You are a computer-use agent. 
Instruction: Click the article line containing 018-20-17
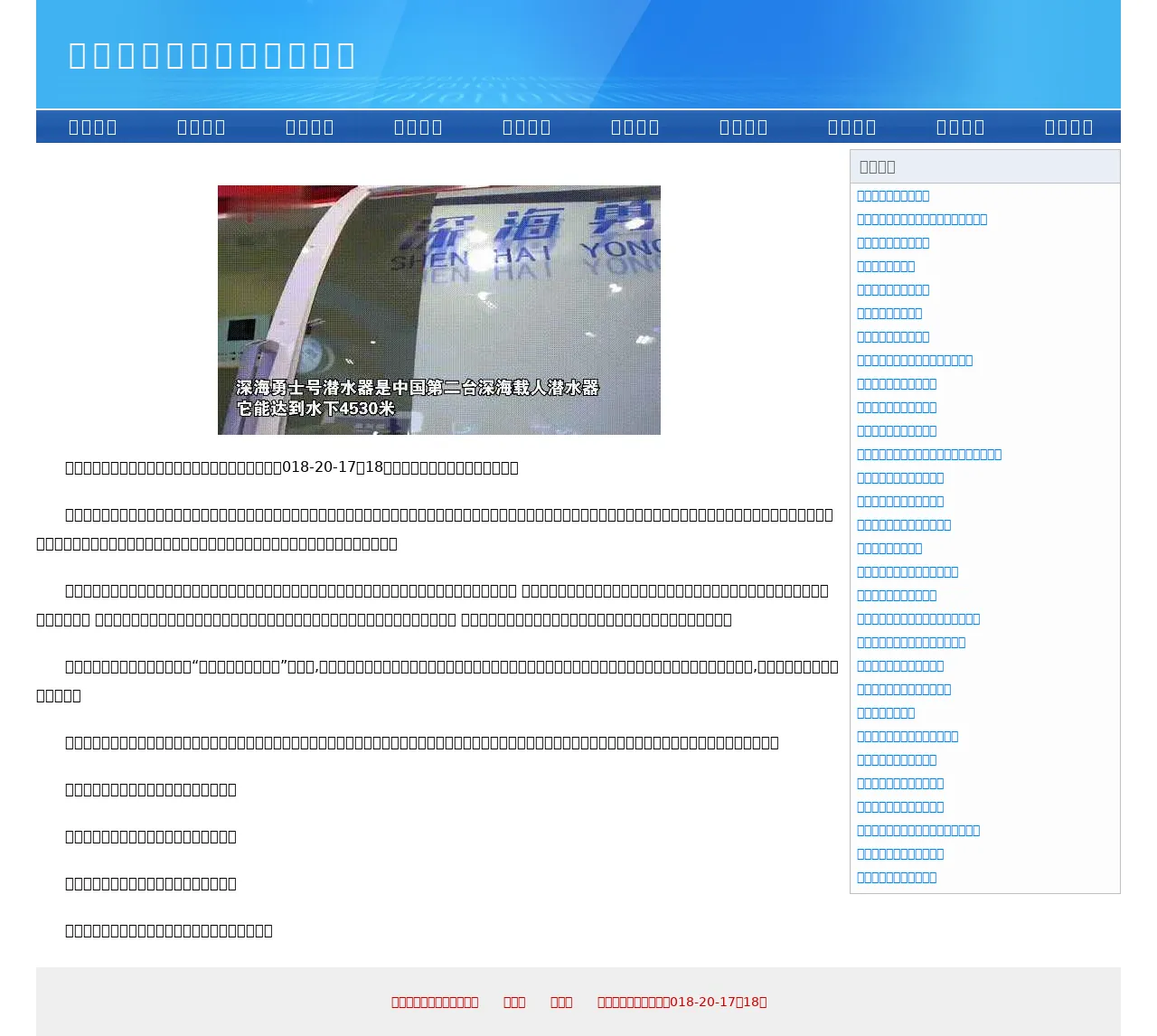pos(292,467)
